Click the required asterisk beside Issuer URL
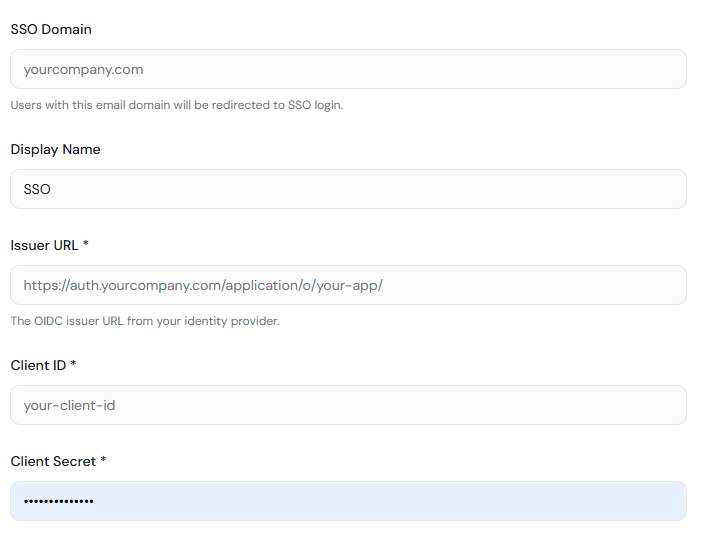 (x=87, y=245)
